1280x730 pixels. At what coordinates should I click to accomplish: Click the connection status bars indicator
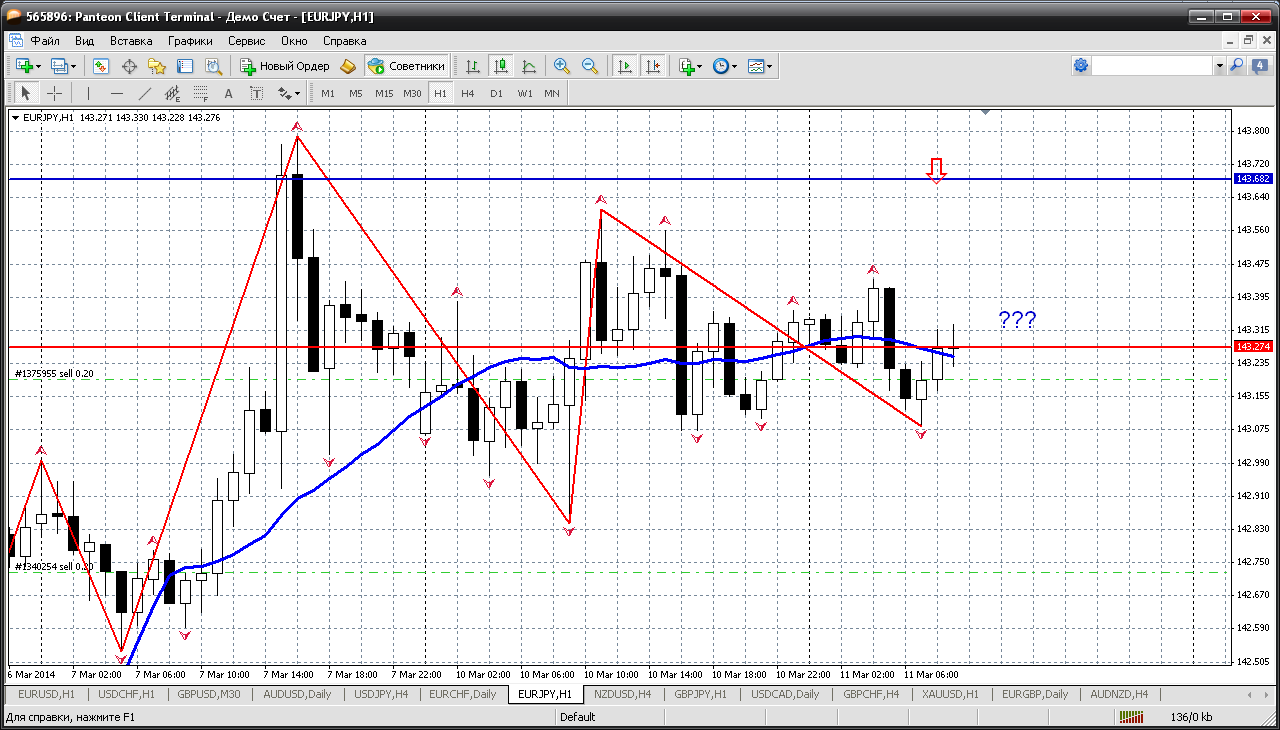(1131, 717)
